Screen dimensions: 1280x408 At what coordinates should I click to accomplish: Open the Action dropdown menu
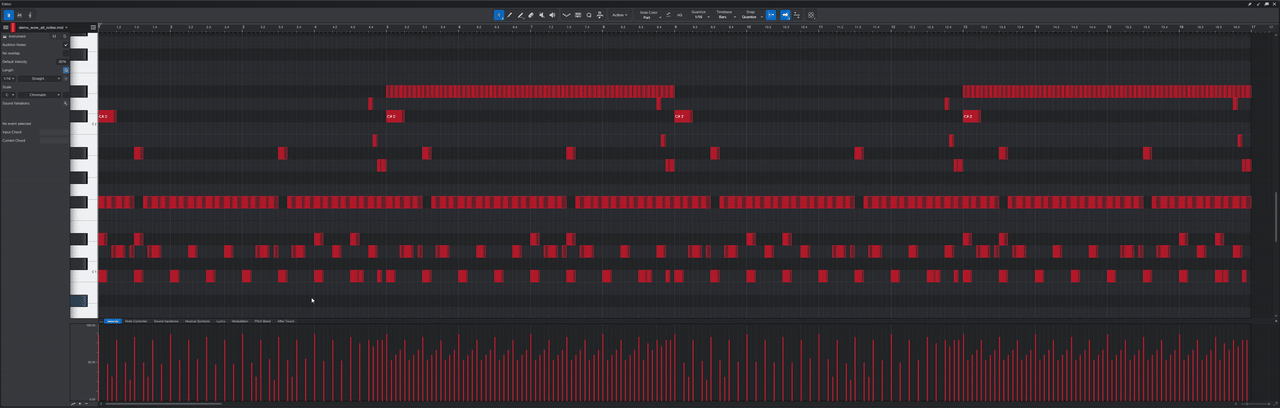[x=619, y=15]
